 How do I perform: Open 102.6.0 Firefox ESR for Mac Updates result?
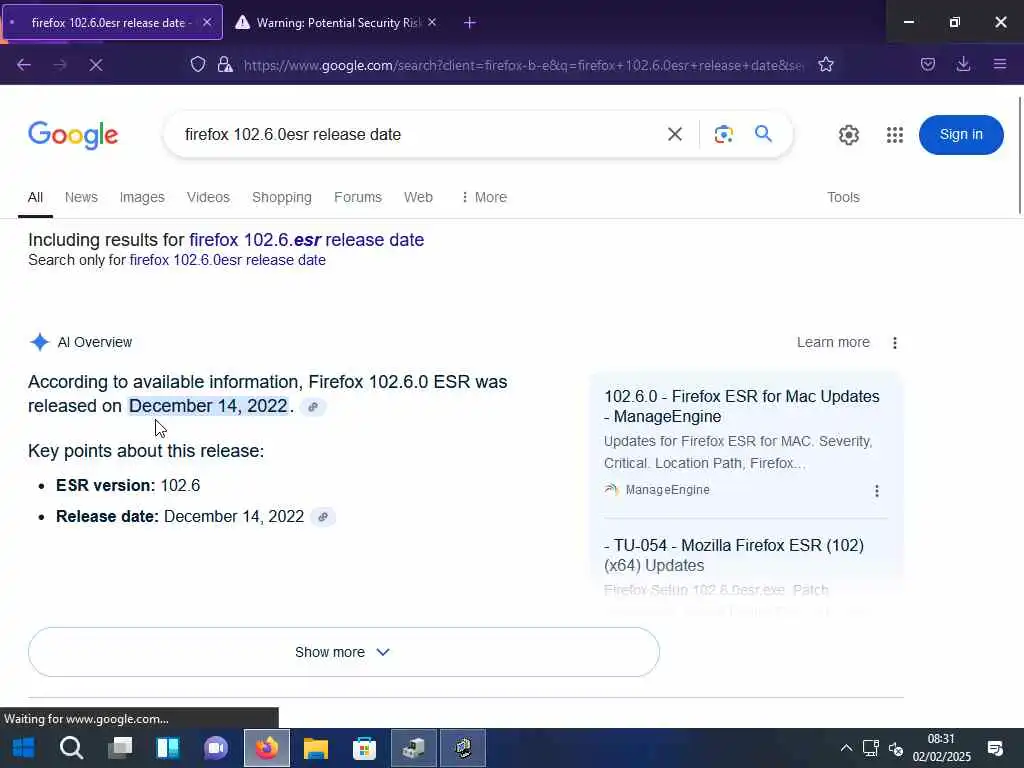(741, 406)
